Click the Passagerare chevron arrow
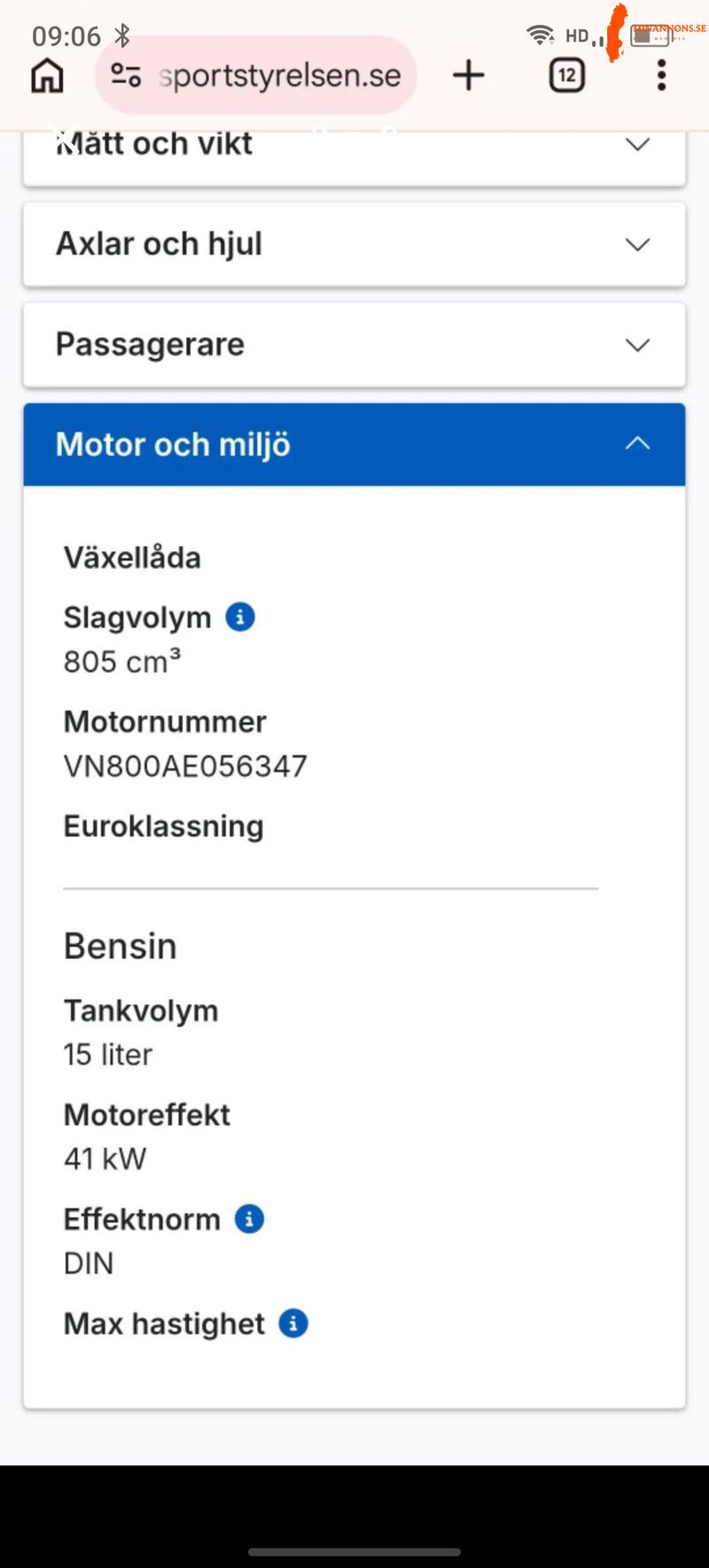The image size is (709, 1568). tap(638, 345)
